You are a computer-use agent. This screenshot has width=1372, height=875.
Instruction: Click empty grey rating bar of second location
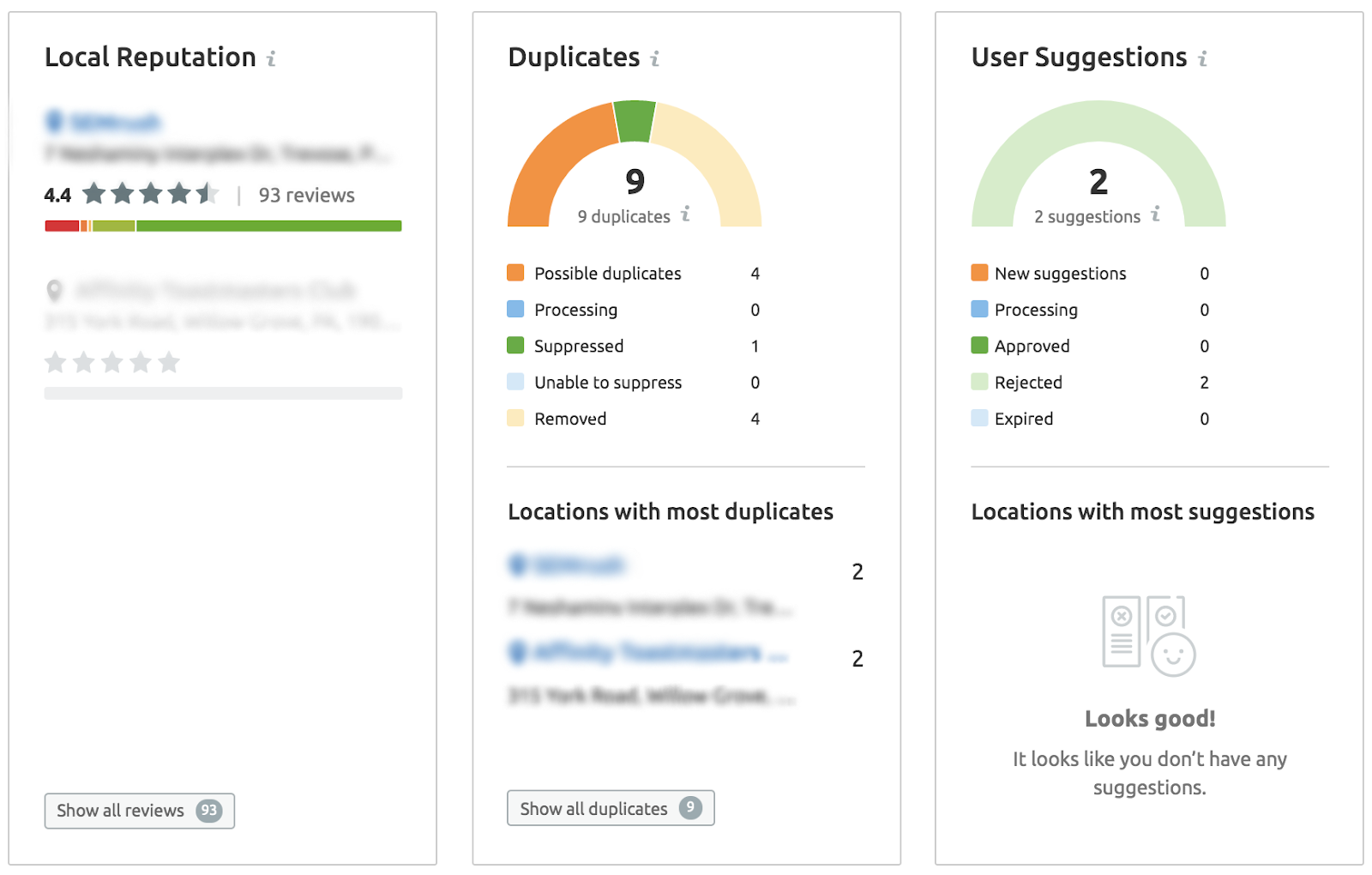click(x=223, y=393)
